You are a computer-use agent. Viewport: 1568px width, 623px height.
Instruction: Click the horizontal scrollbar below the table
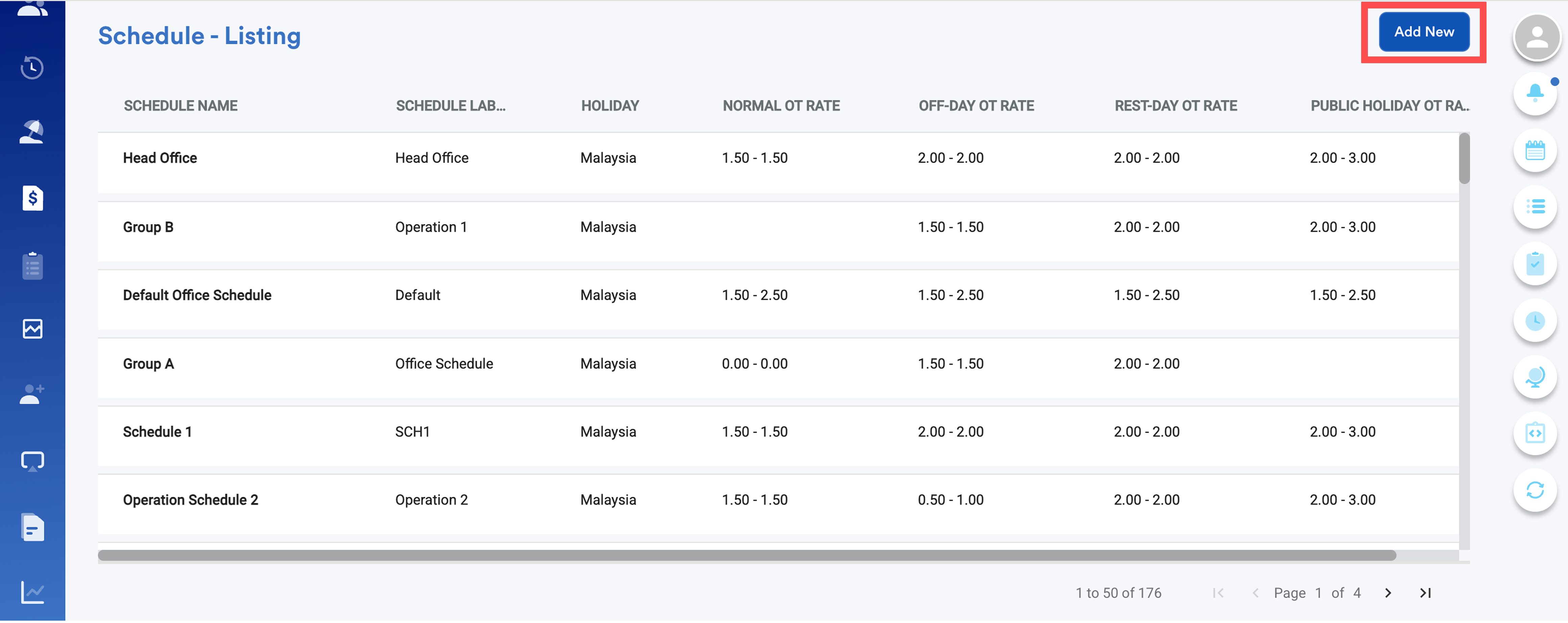(746, 555)
